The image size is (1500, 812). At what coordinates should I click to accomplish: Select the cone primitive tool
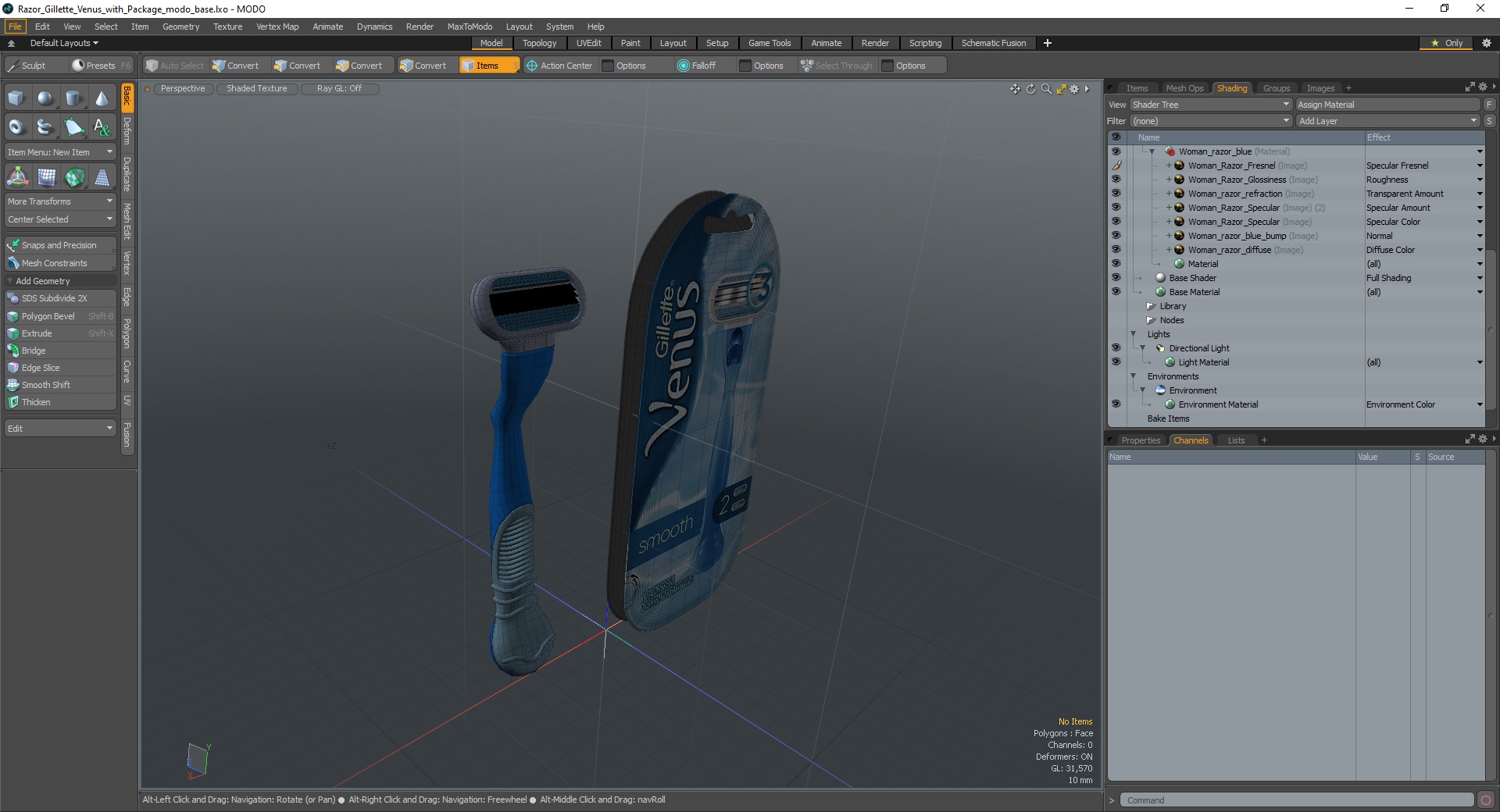pyautogui.click(x=102, y=98)
